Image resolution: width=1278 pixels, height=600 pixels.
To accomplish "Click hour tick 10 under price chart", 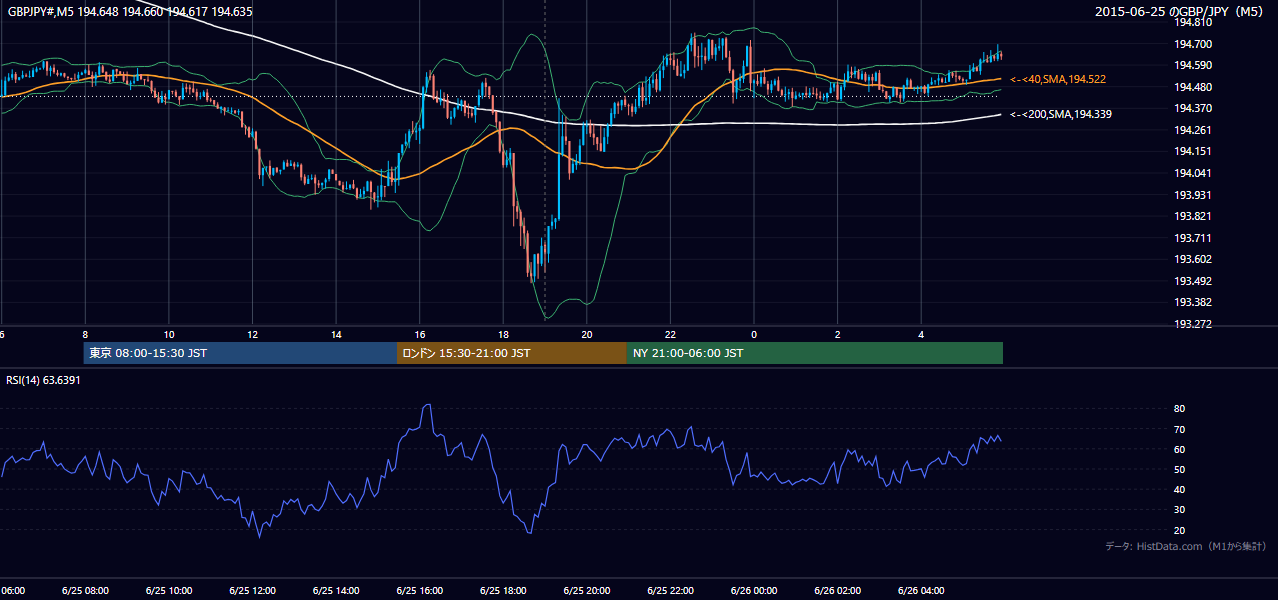I will coord(169,335).
